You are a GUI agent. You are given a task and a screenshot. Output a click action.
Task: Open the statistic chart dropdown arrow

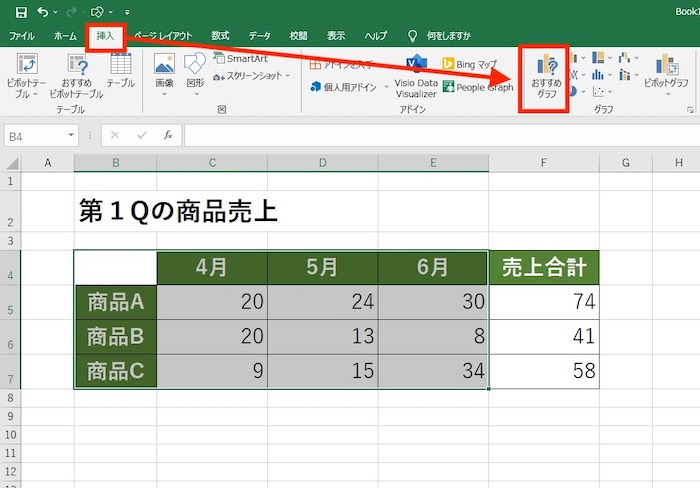pyautogui.click(x=610, y=75)
